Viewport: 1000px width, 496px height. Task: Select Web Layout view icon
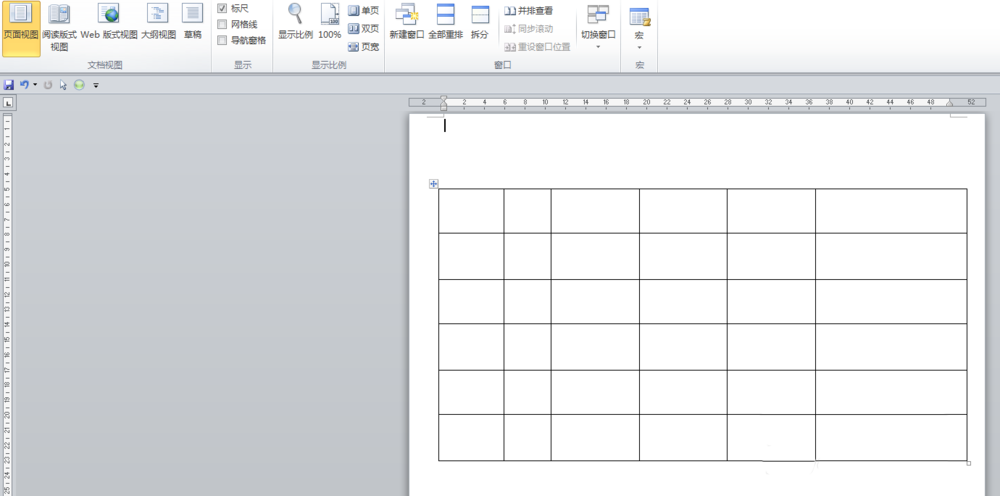pos(109,13)
